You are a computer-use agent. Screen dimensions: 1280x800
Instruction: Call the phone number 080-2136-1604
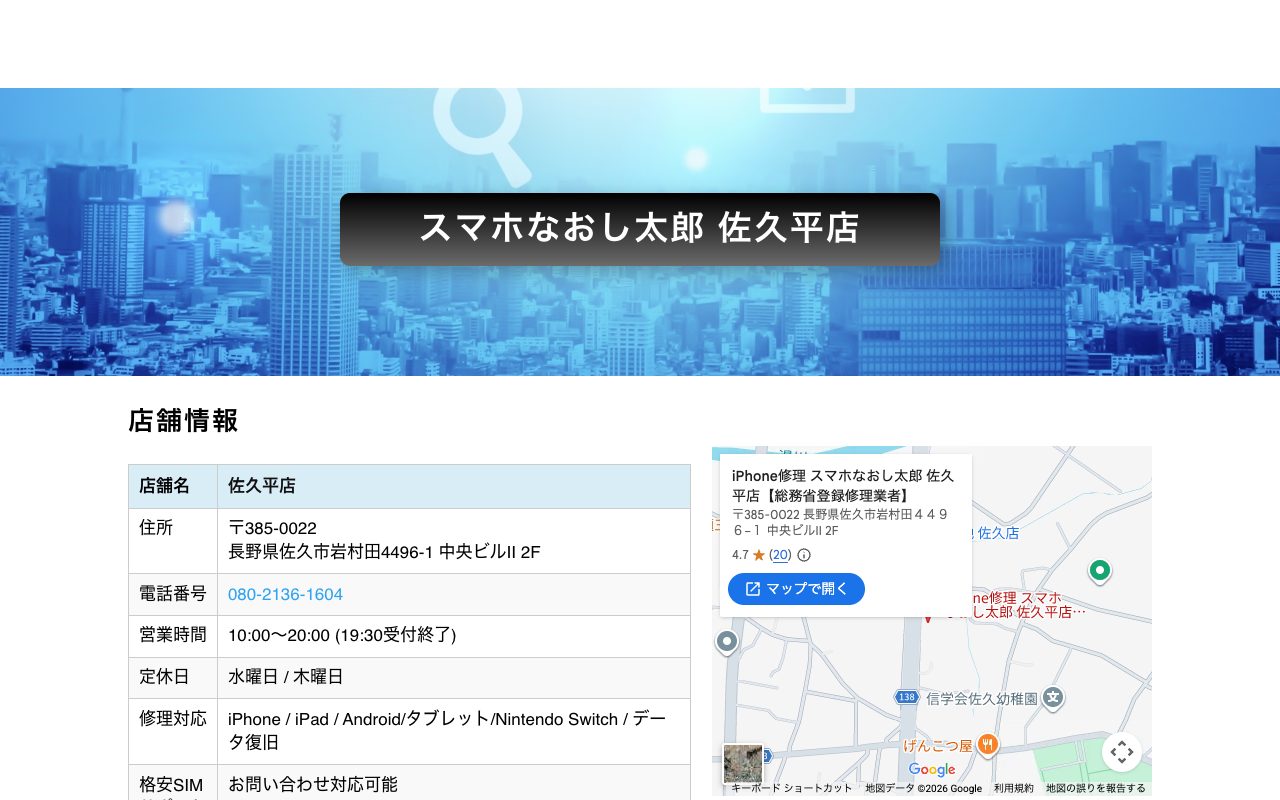click(x=285, y=594)
